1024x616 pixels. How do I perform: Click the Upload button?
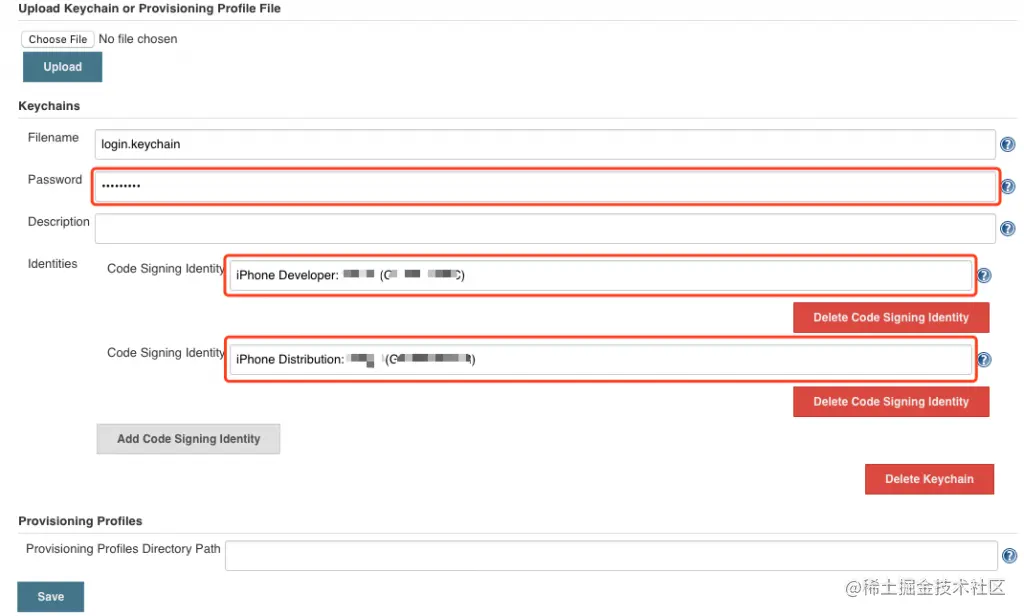click(63, 67)
